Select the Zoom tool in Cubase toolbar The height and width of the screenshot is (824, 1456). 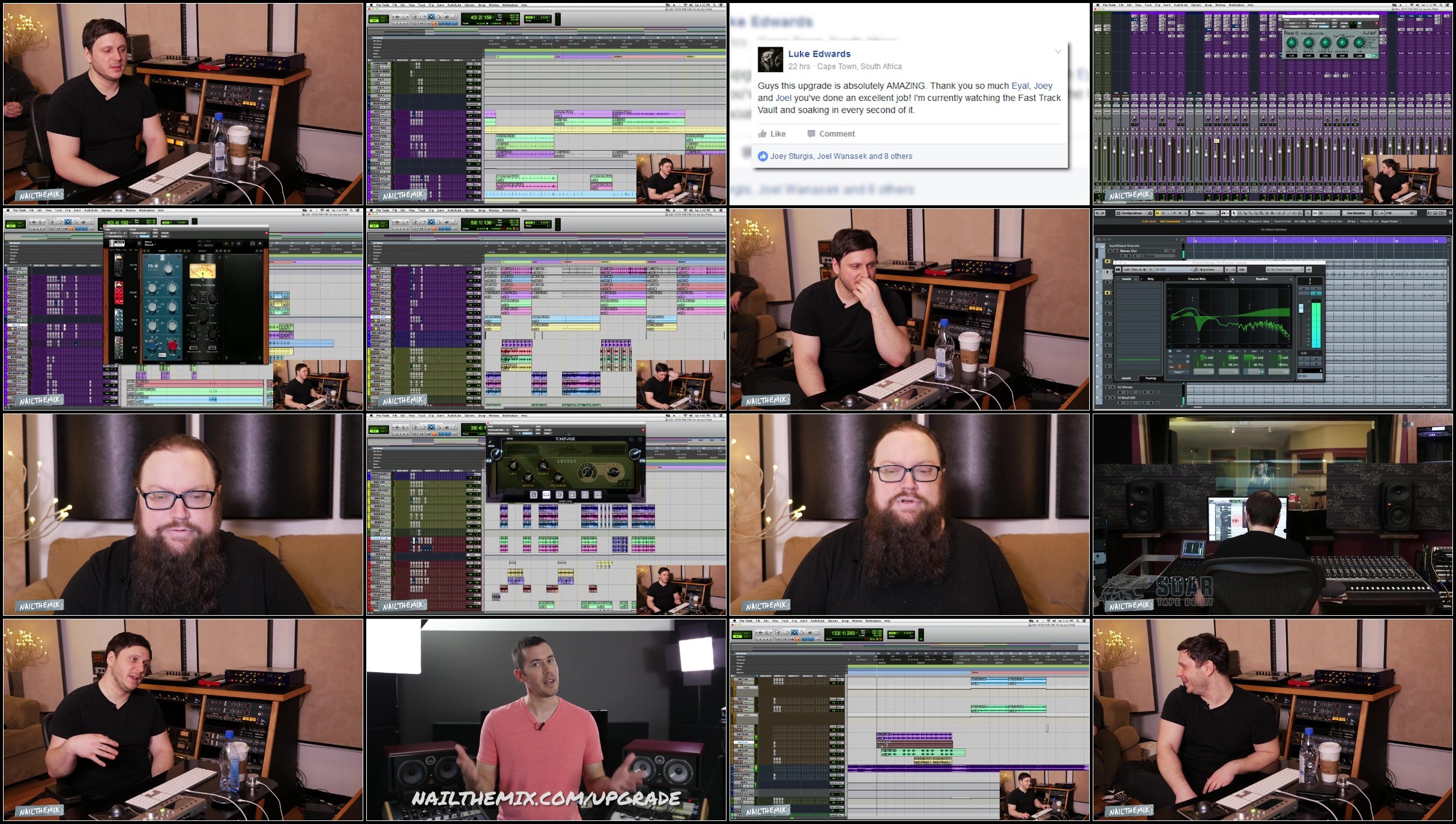point(1261,213)
